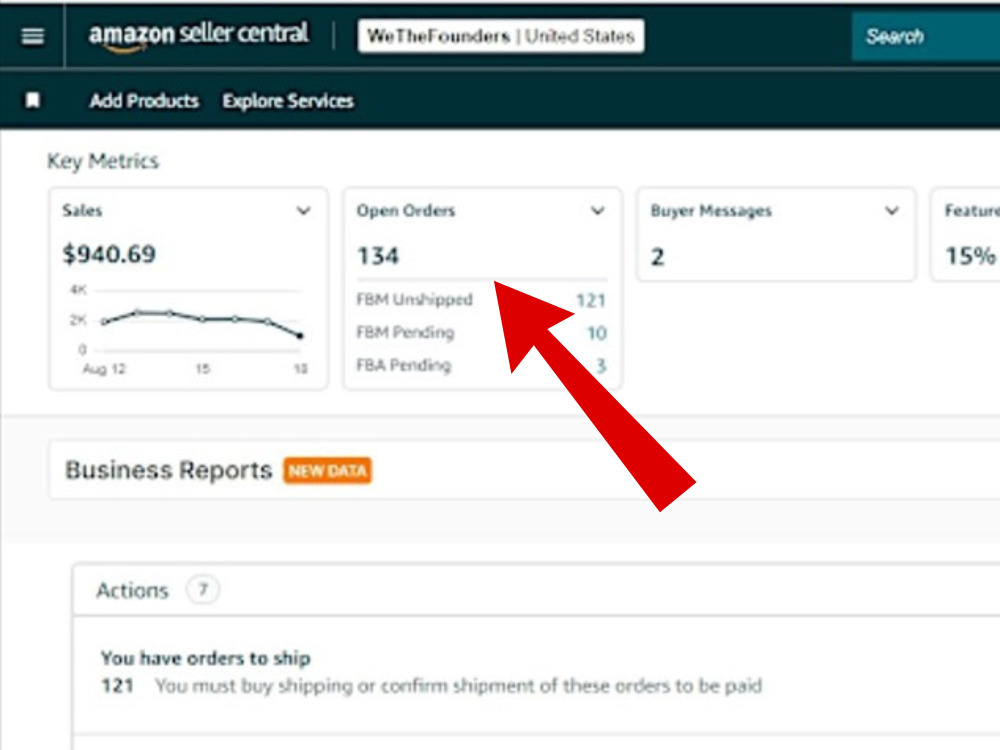
Task: Click the Actions count badge showing 7
Action: point(203,589)
